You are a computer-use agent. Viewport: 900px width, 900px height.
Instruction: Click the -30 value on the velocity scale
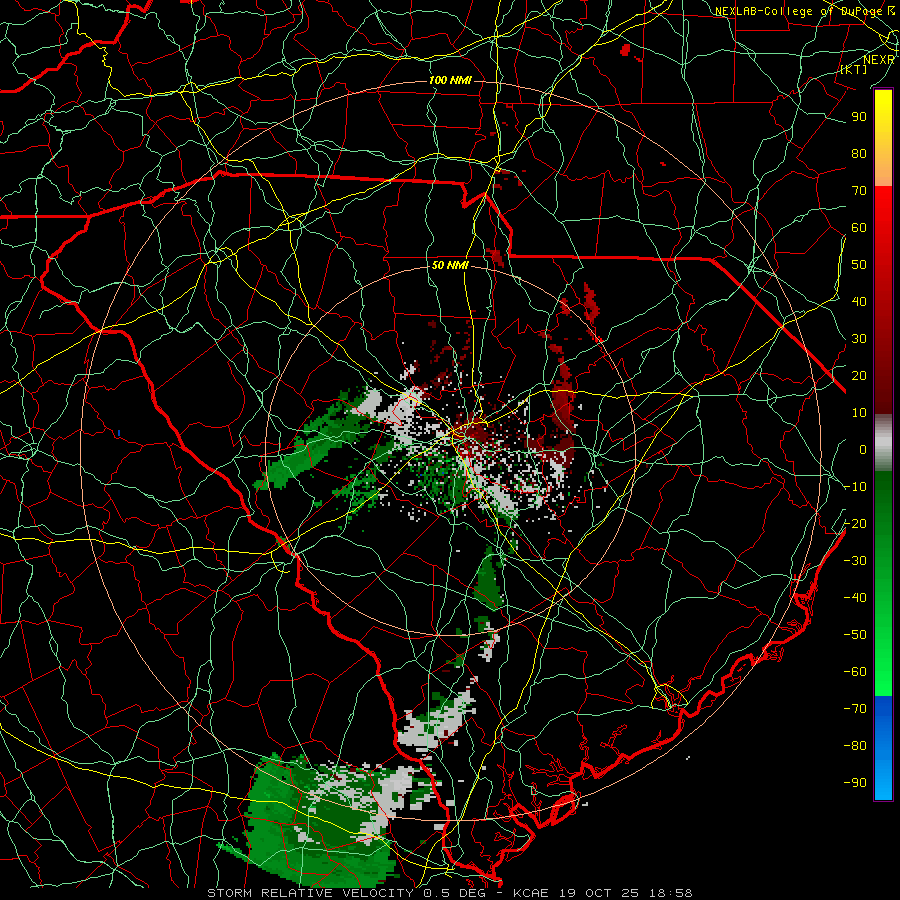(x=855, y=561)
